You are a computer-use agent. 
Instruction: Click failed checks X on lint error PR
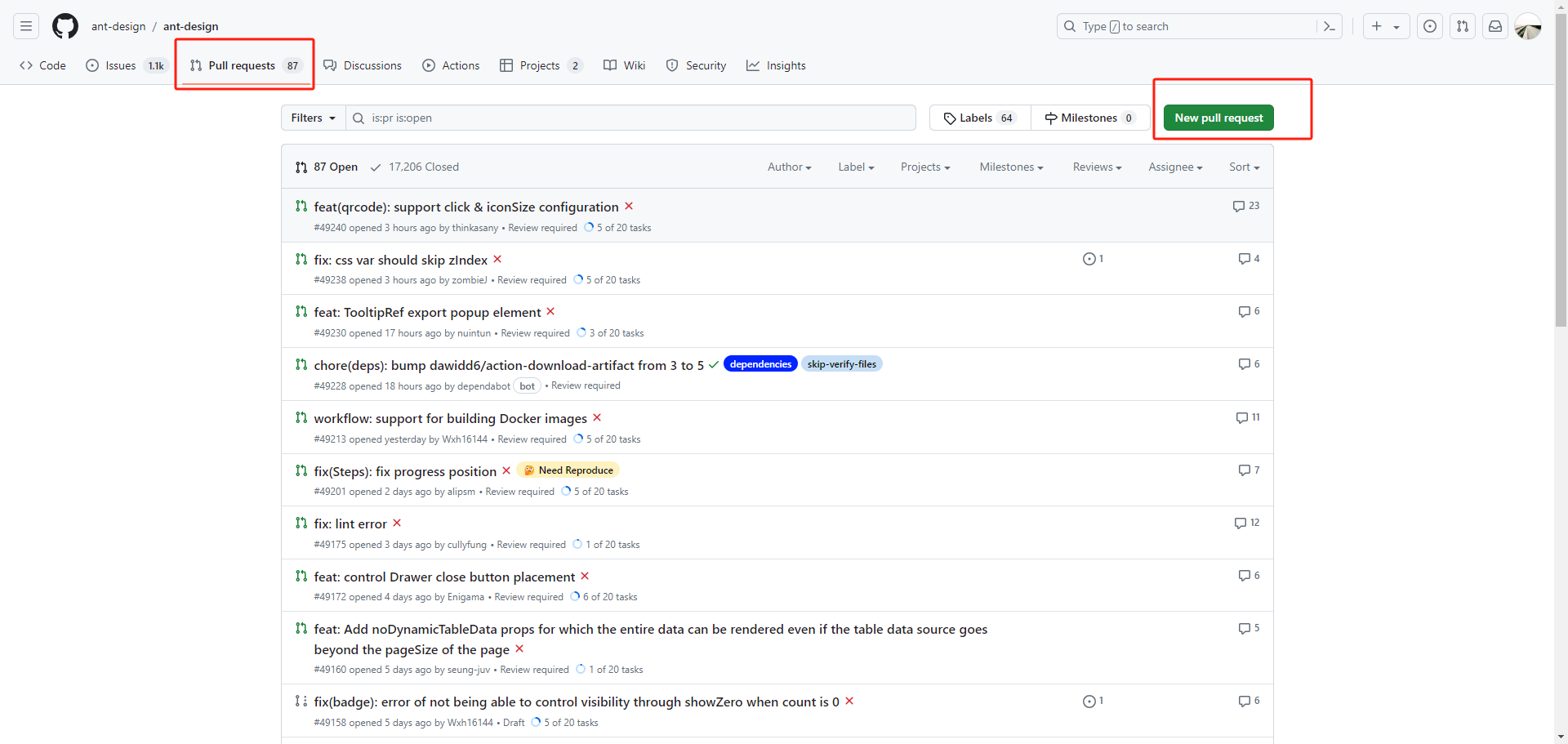397,523
